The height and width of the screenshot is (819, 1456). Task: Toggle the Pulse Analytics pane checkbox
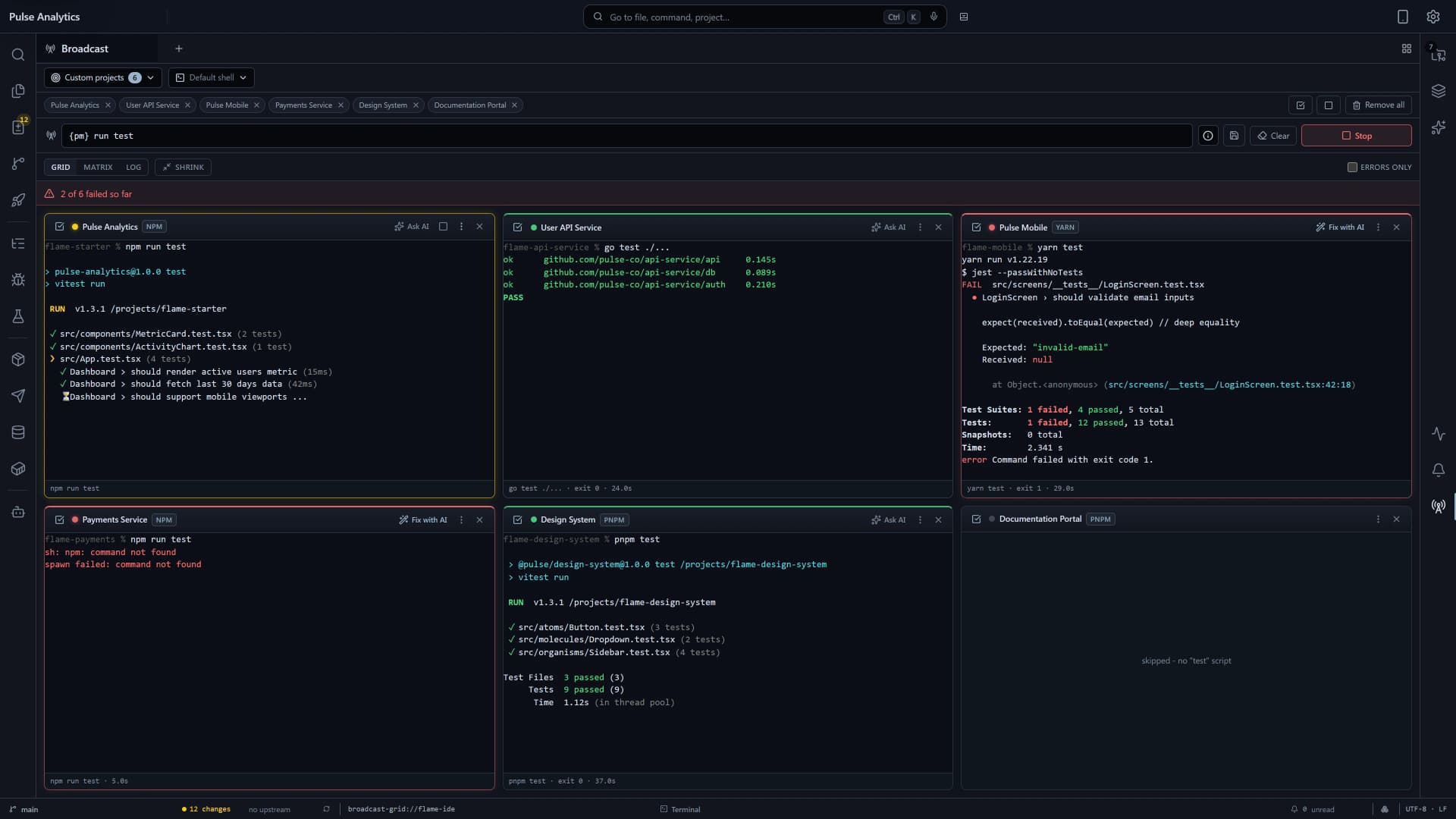coord(59,227)
